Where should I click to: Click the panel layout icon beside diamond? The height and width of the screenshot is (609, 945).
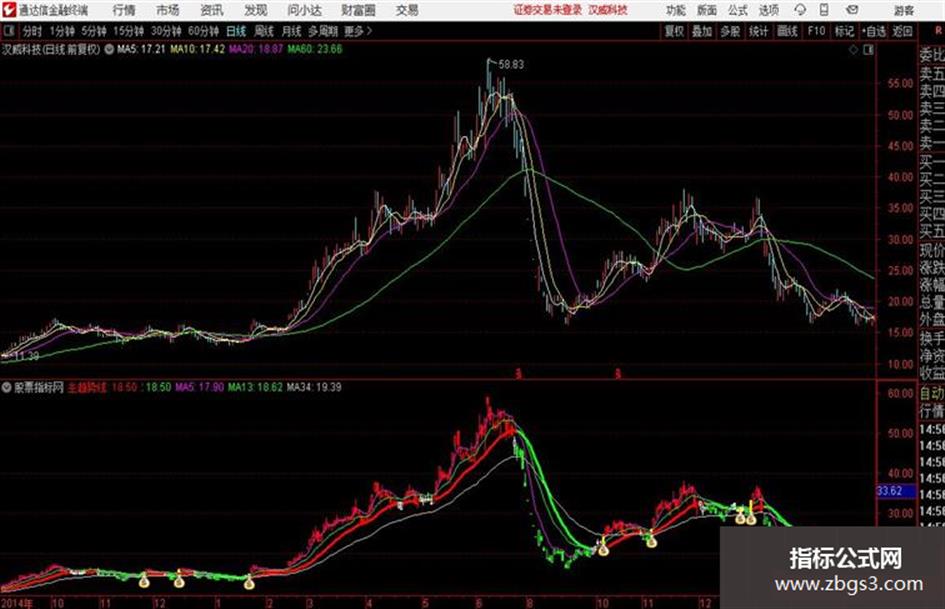coord(868,50)
